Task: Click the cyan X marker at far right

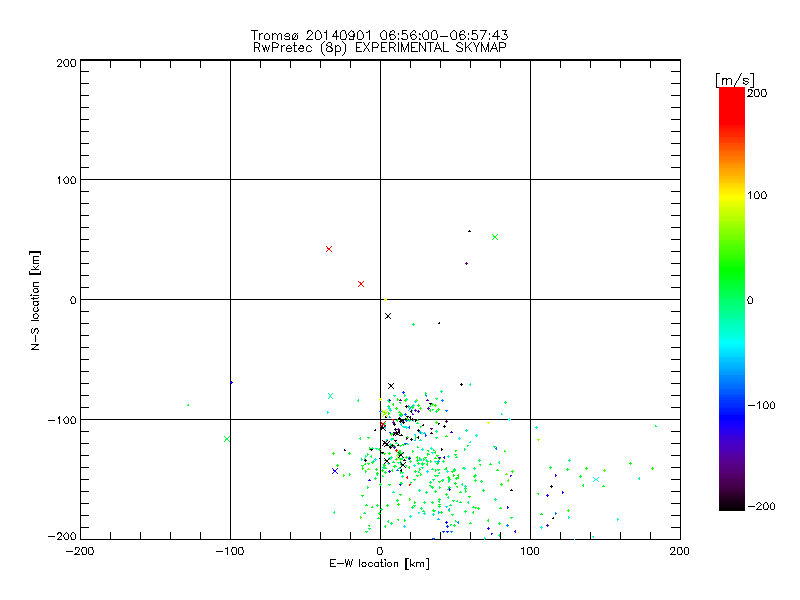Action: click(x=596, y=479)
